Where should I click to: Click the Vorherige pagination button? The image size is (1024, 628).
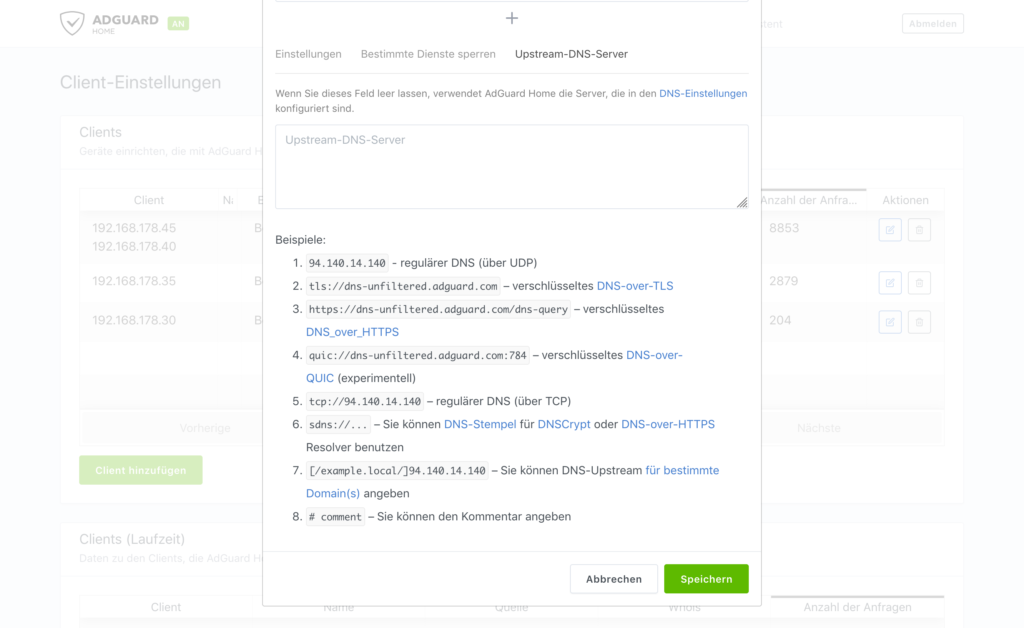click(205, 428)
